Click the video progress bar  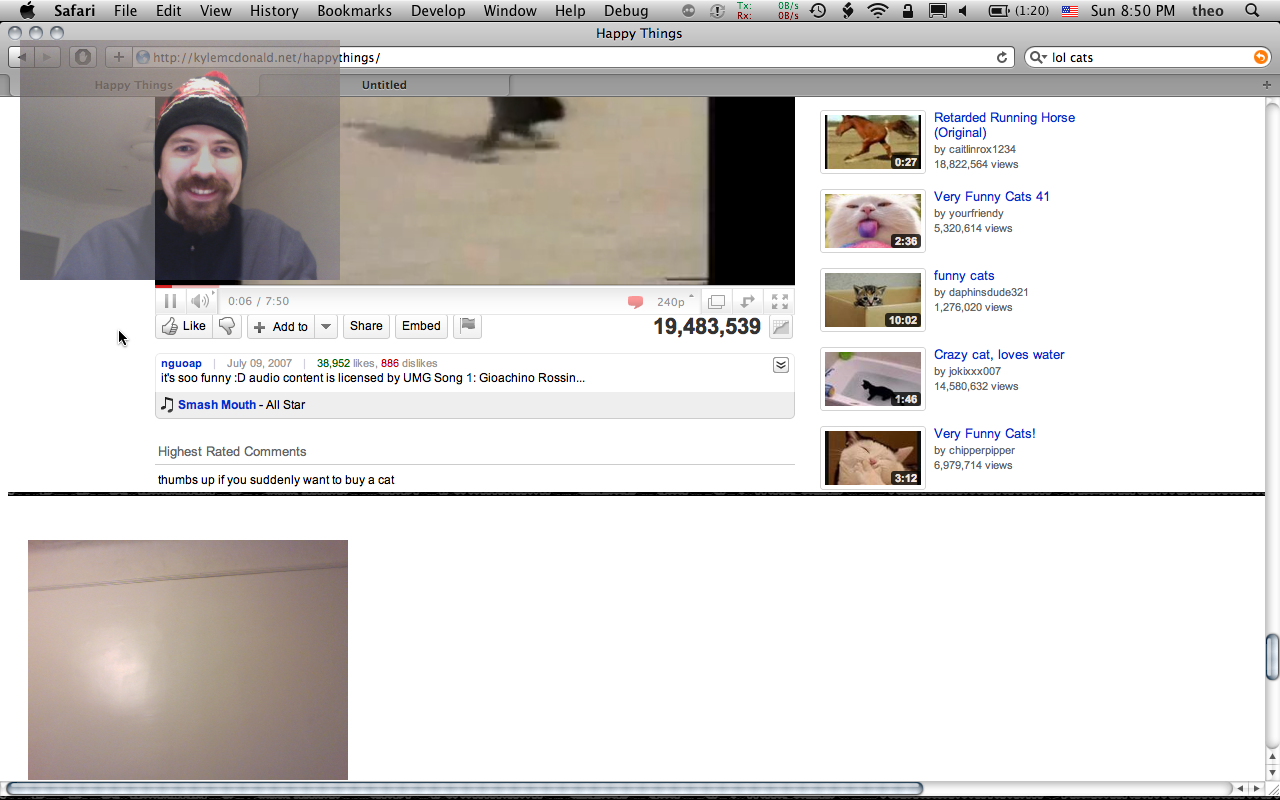pos(475,286)
